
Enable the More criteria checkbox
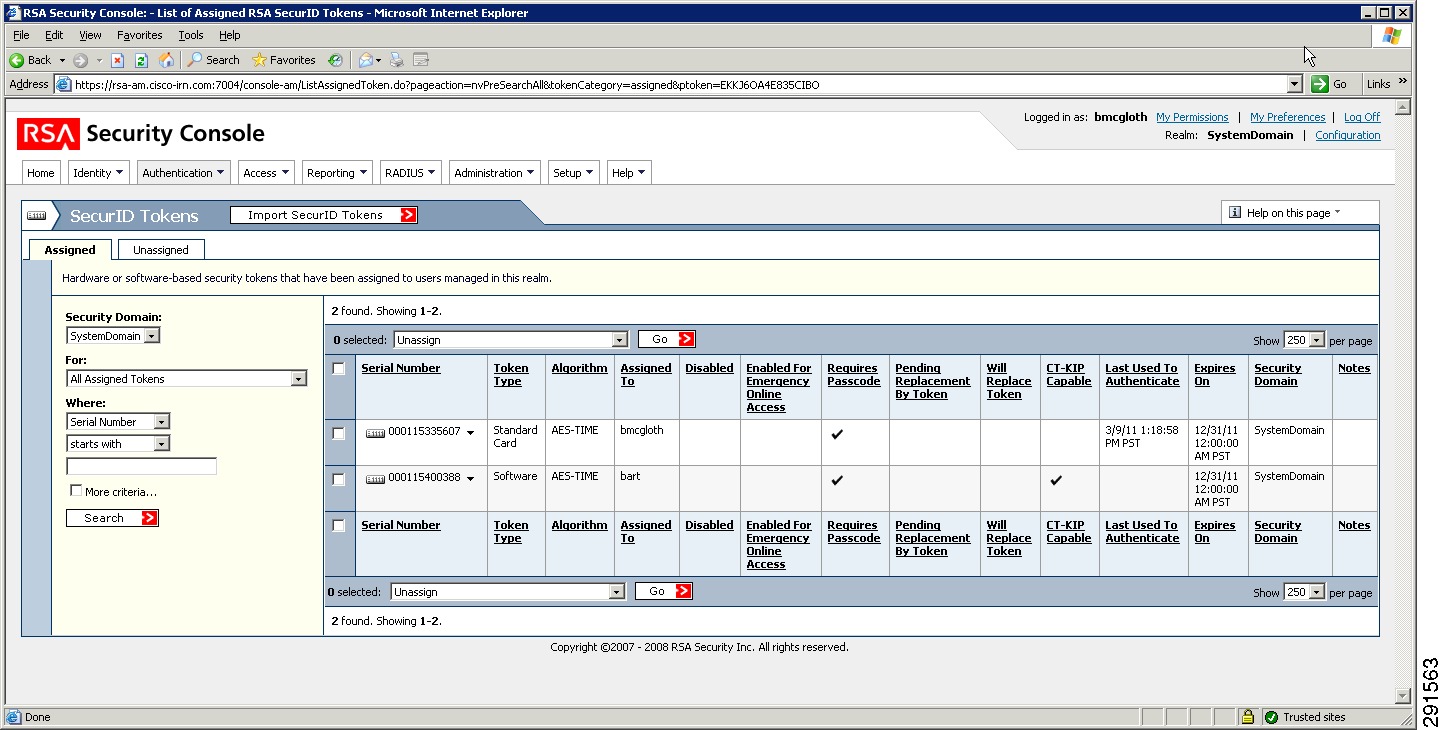click(76, 491)
